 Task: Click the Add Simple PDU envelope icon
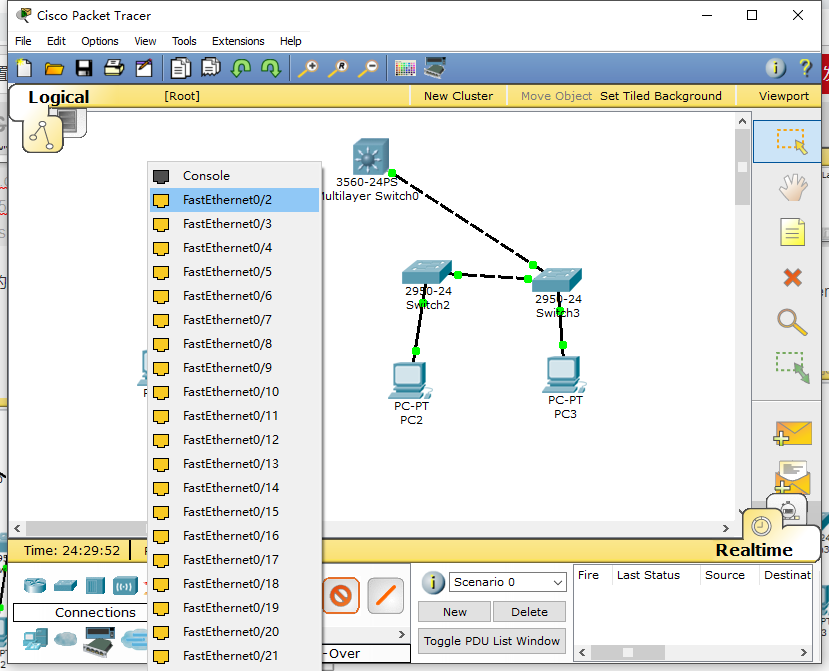click(x=792, y=434)
